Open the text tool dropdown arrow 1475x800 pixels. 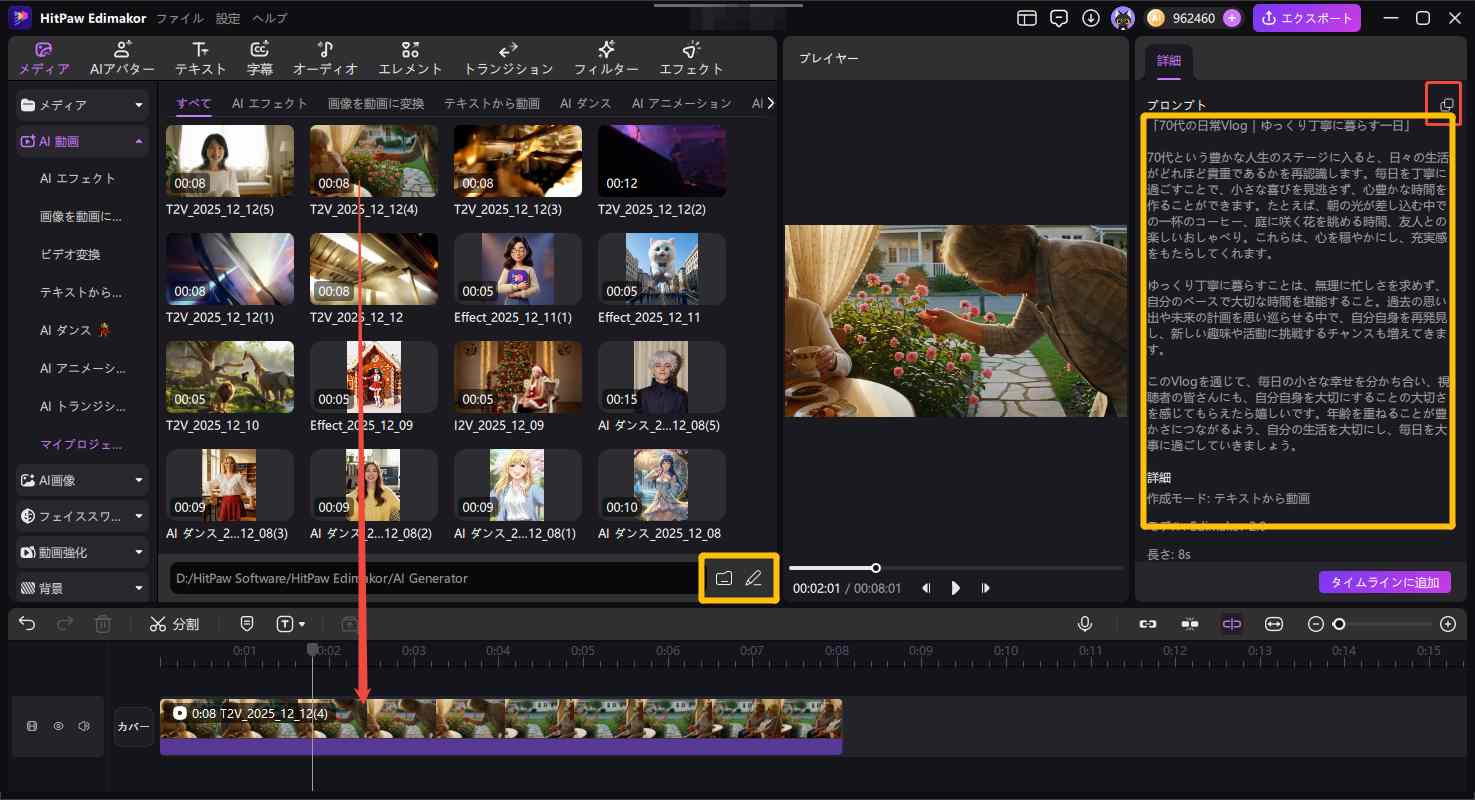[x=302, y=624]
